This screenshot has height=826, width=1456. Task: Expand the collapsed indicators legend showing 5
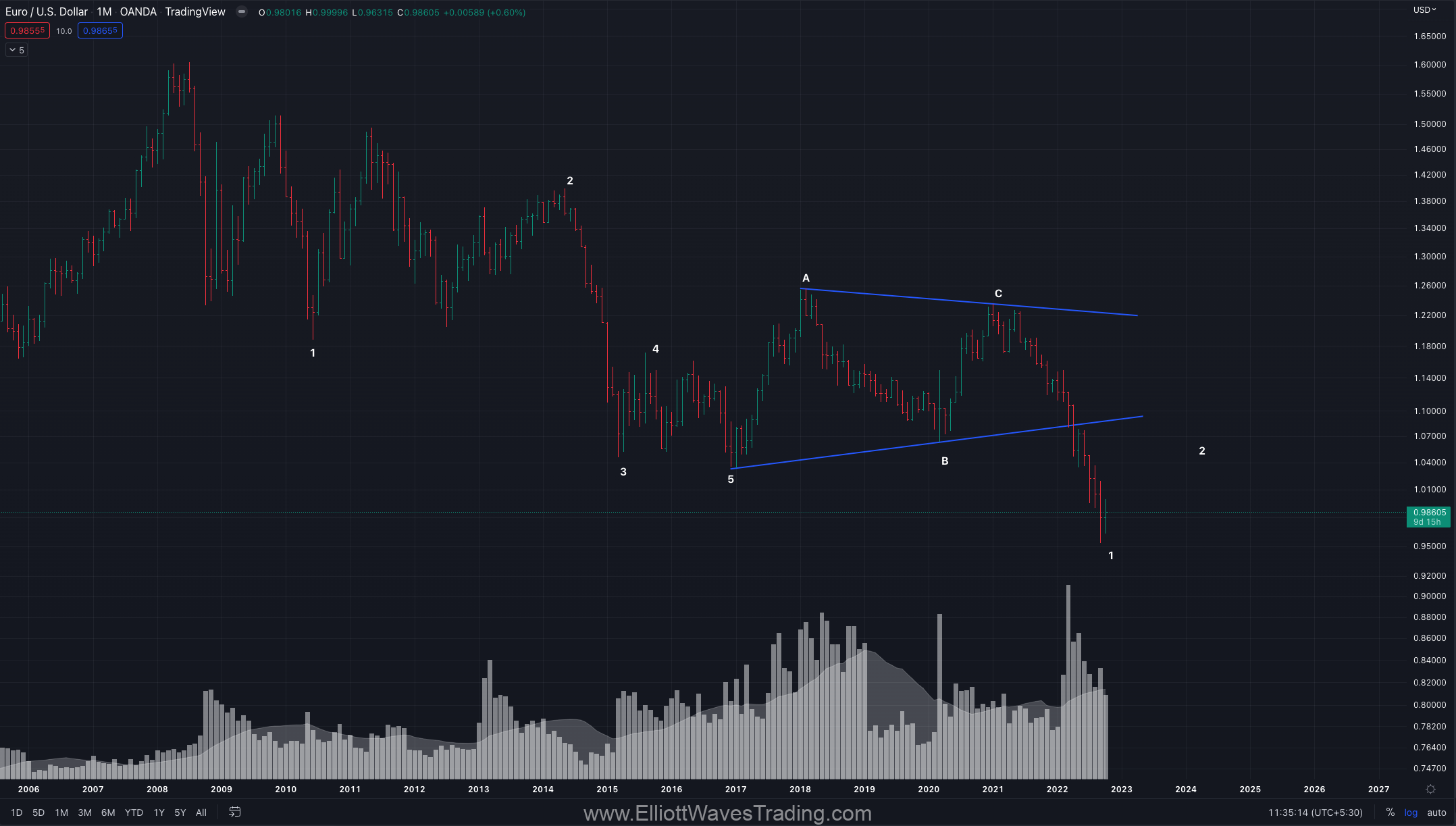pyautogui.click(x=17, y=50)
